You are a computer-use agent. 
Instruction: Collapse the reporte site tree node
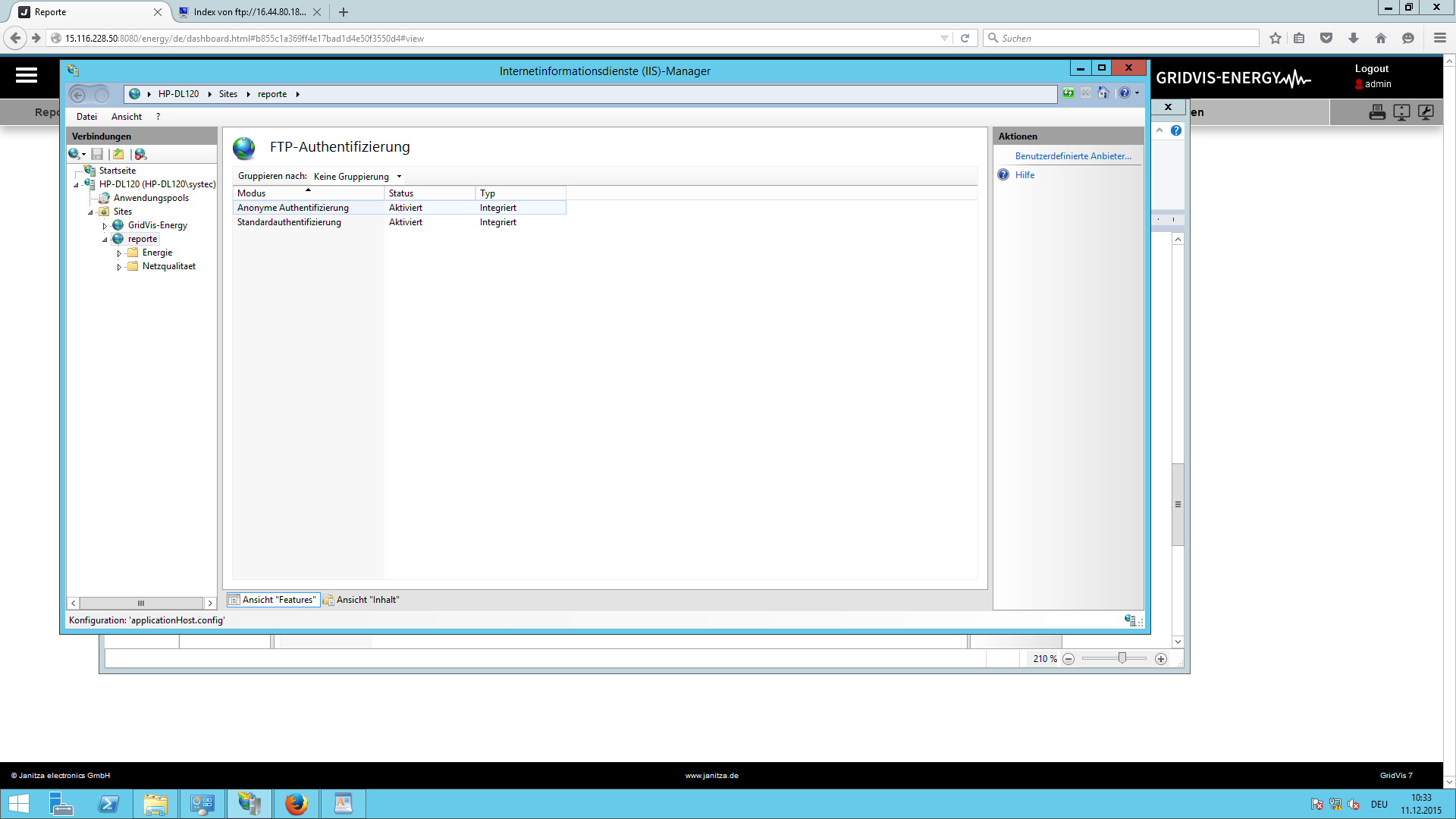(x=105, y=240)
